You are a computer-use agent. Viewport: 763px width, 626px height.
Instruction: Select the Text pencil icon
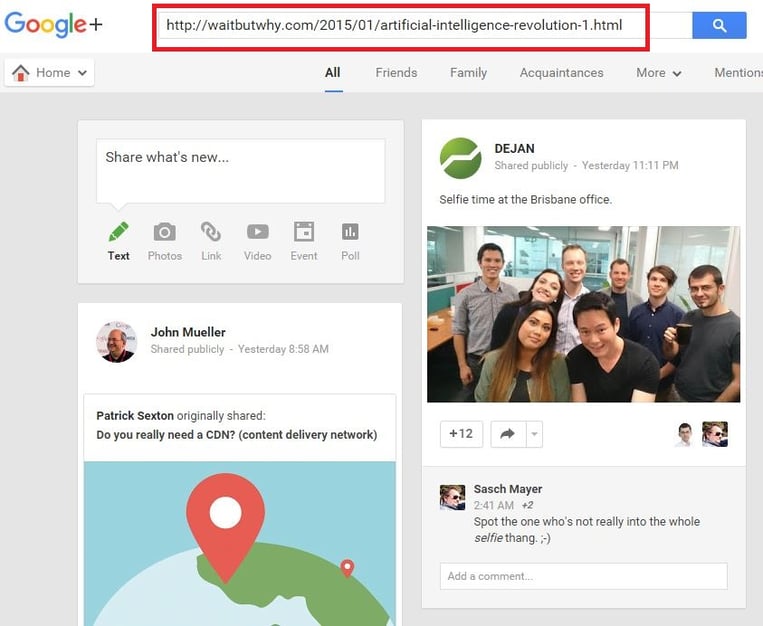[x=119, y=232]
